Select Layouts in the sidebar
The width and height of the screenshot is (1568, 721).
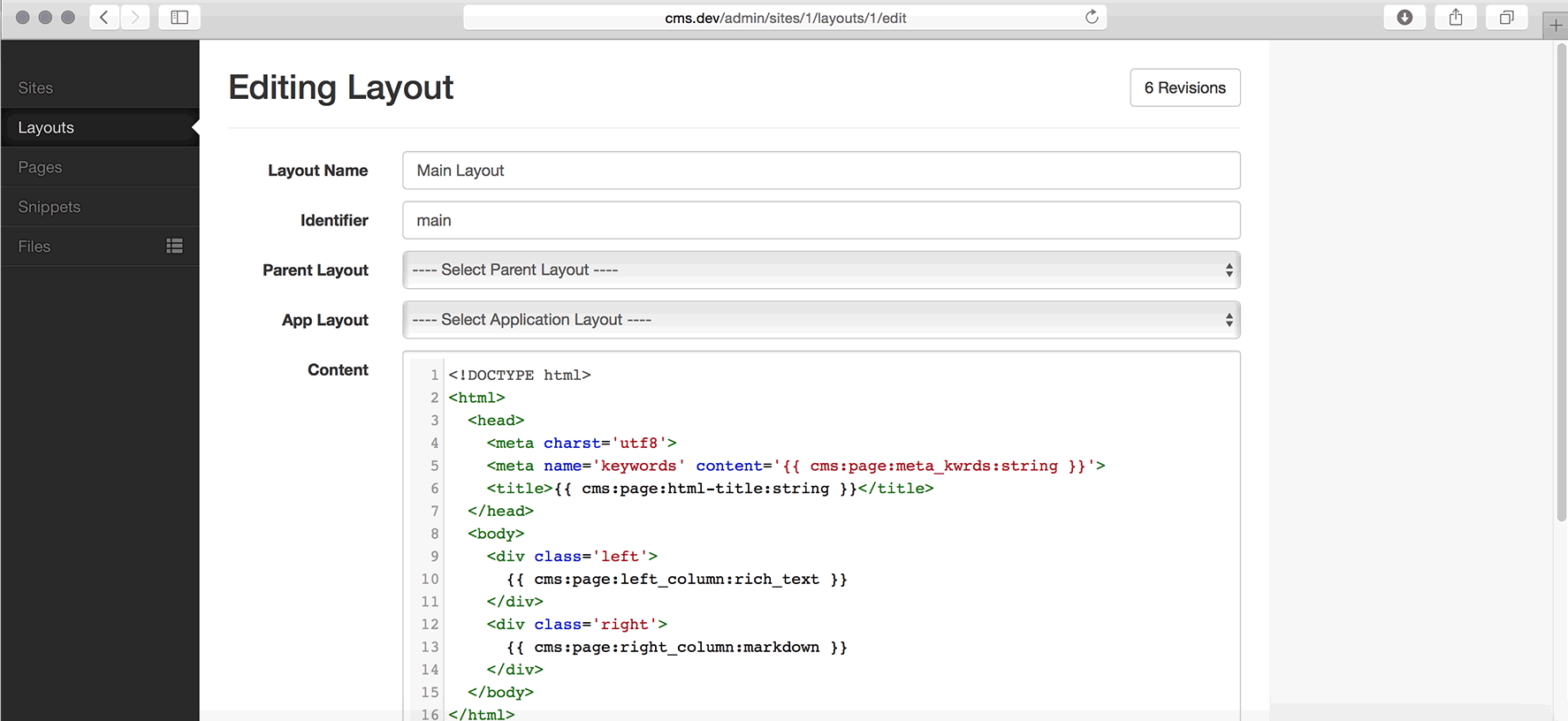pyautogui.click(x=100, y=128)
